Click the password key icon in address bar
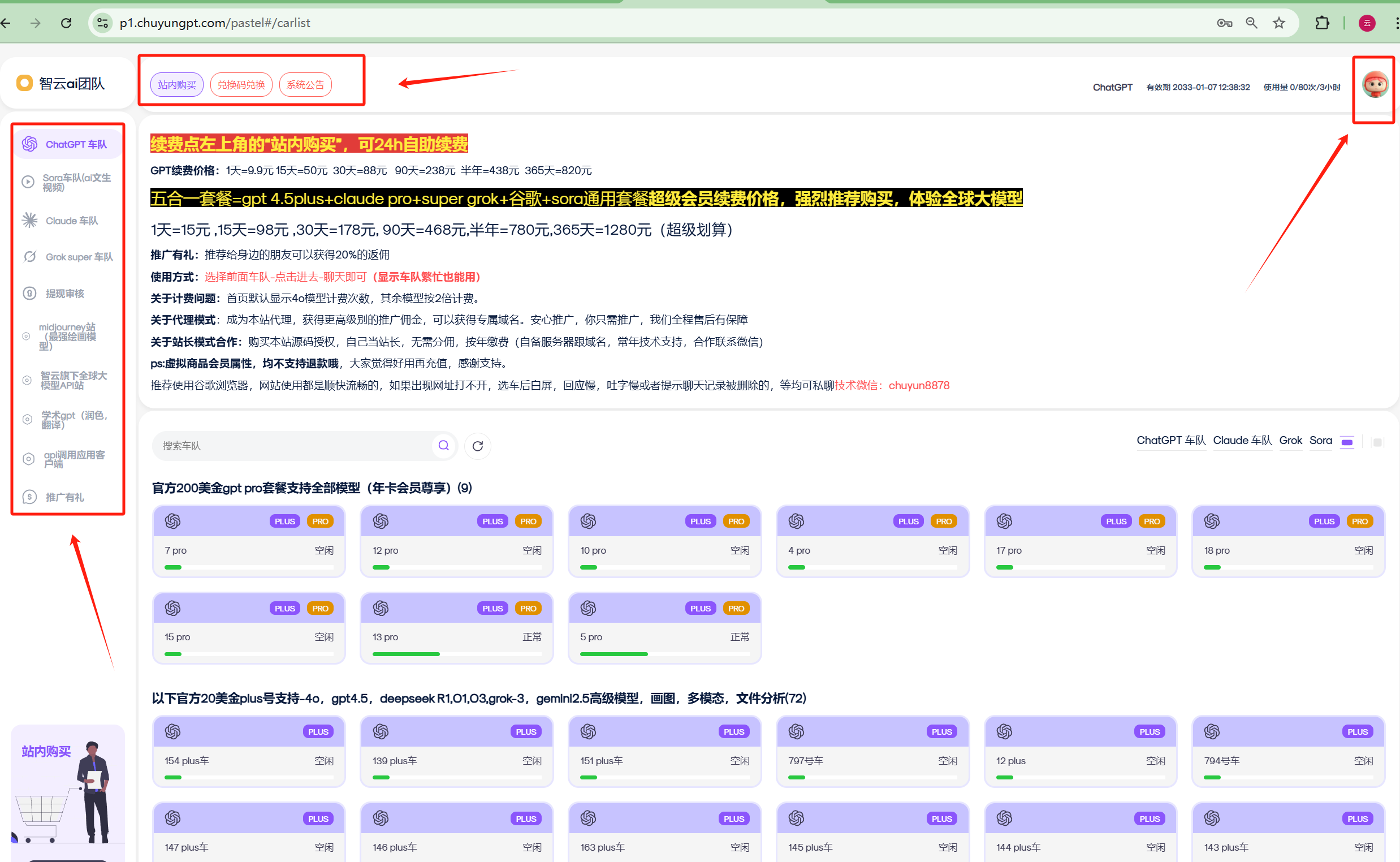This screenshot has height=862, width=1400. [x=1224, y=23]
